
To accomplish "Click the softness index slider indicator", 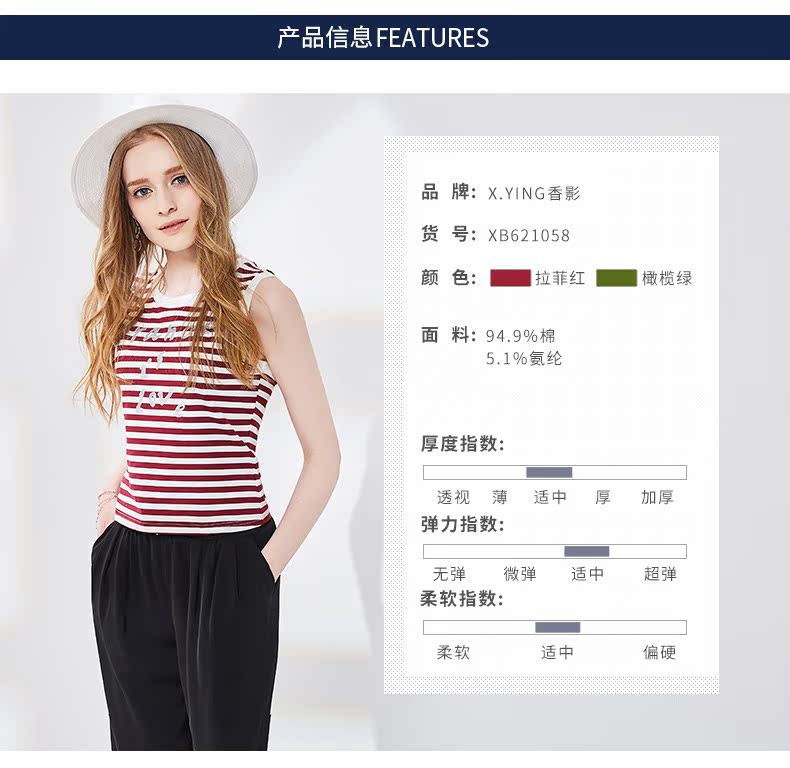I will [x=557, y=627].
